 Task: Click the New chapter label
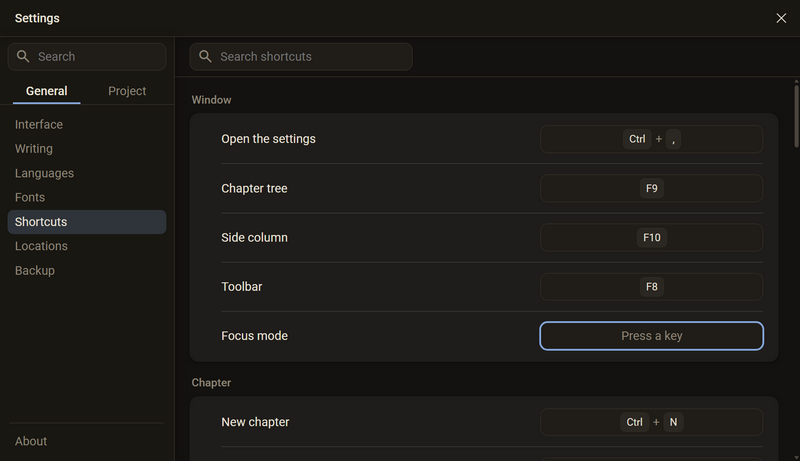(x=255, y=422)
